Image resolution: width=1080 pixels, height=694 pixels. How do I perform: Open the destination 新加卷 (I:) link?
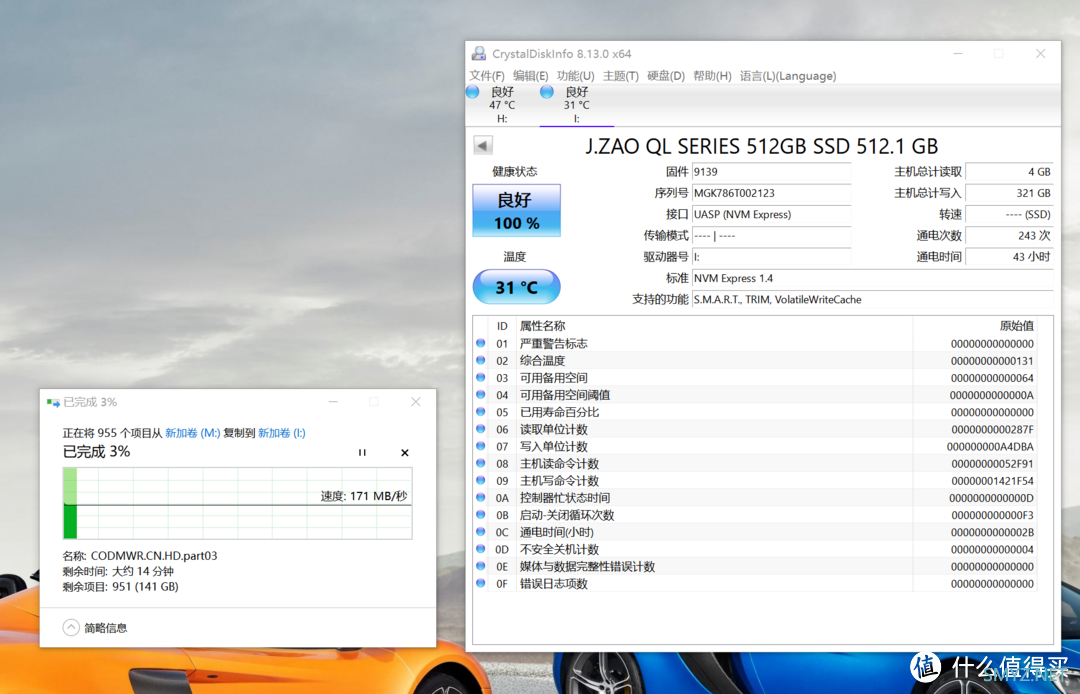click(x=282, y=433)
